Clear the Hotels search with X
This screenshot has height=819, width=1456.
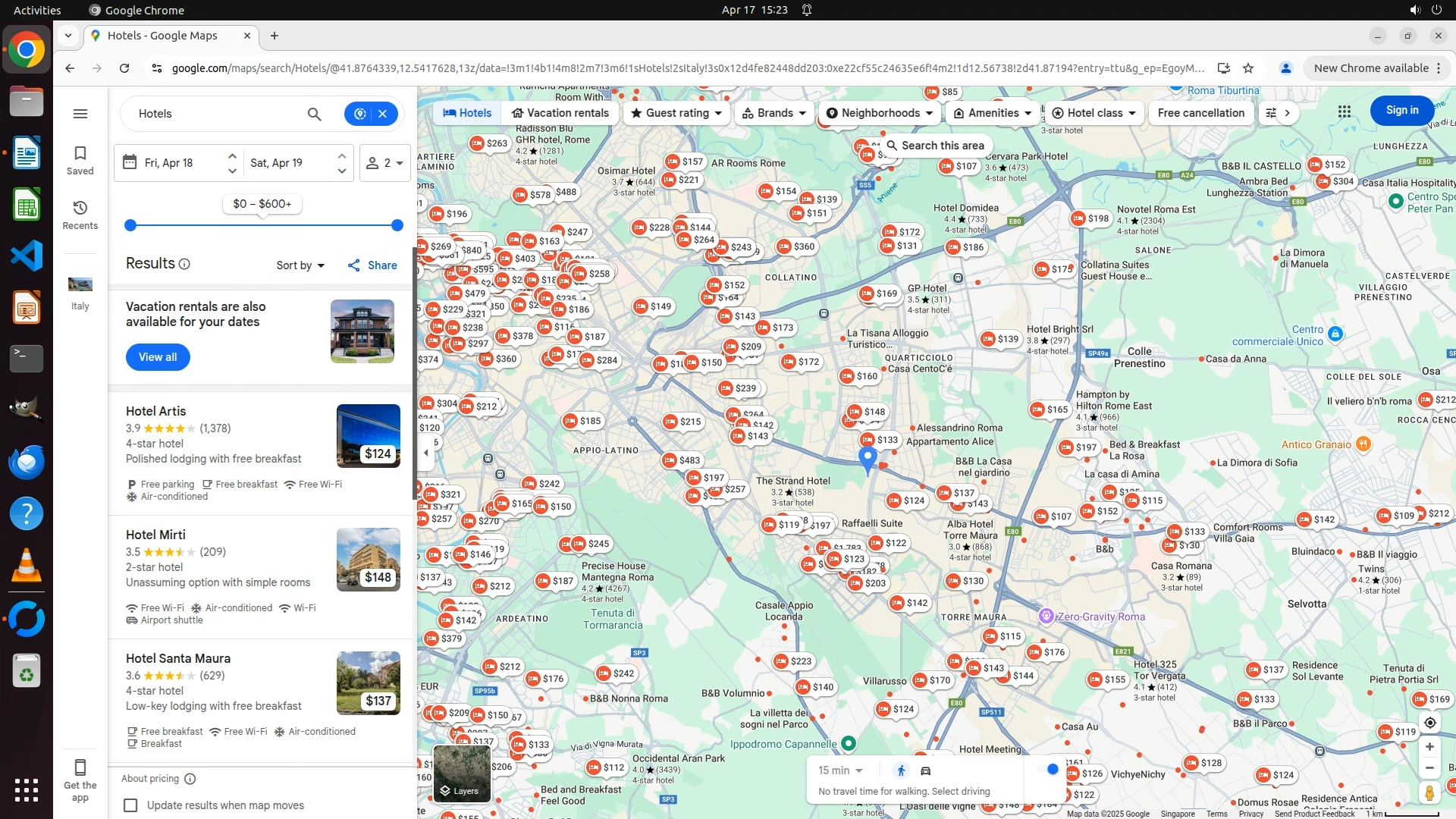click(x=383, y=114)
